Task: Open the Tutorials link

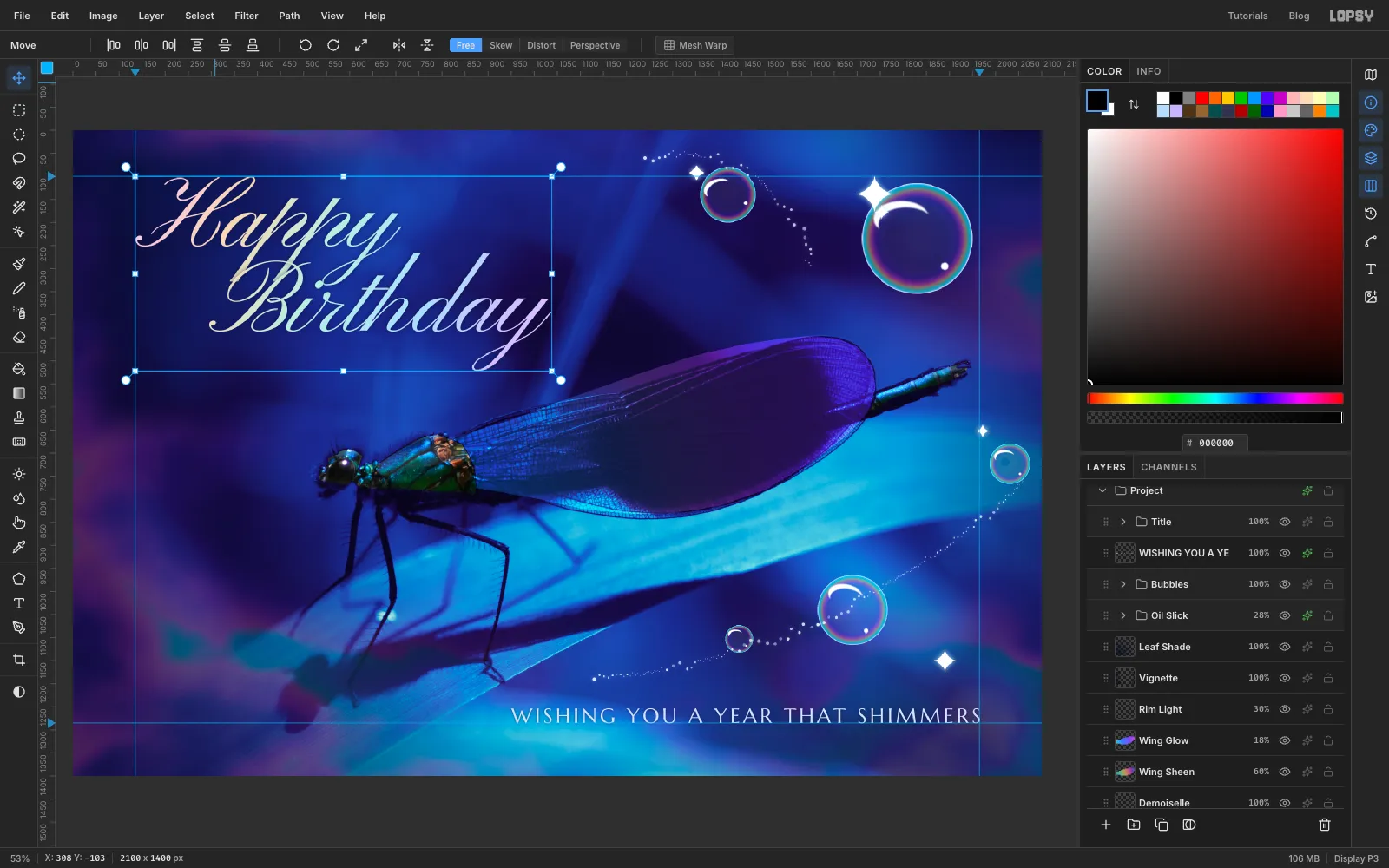Action: 1247,16
